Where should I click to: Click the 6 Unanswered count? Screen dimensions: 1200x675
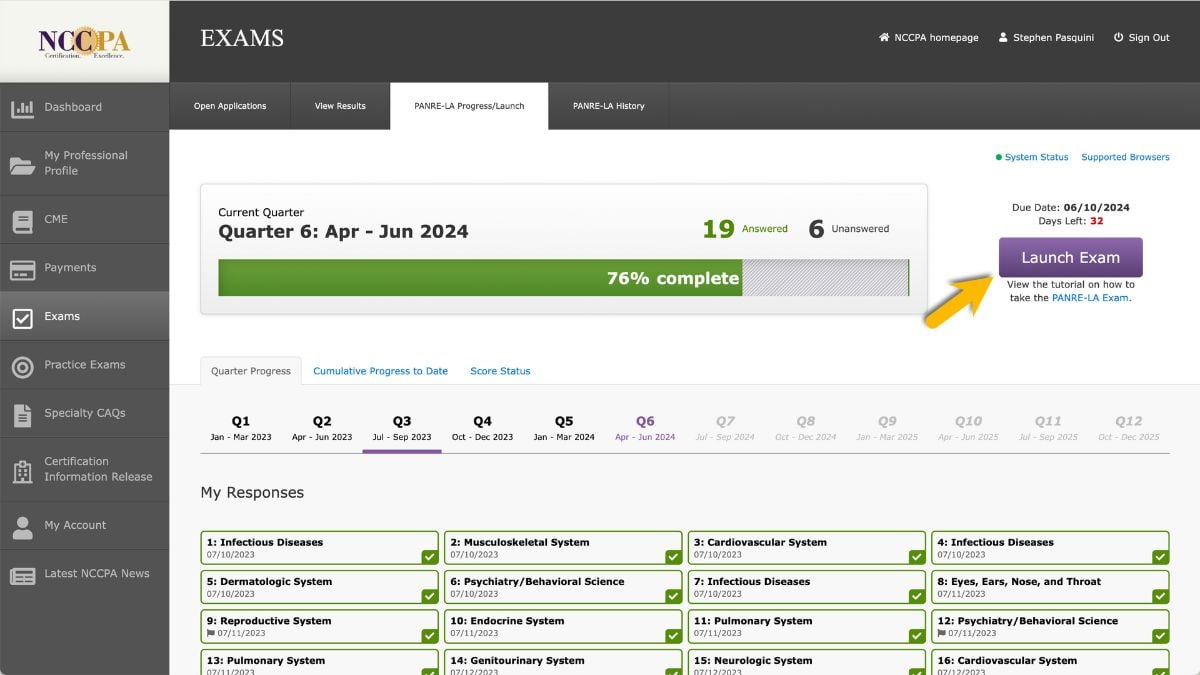[x=849, y=229]
